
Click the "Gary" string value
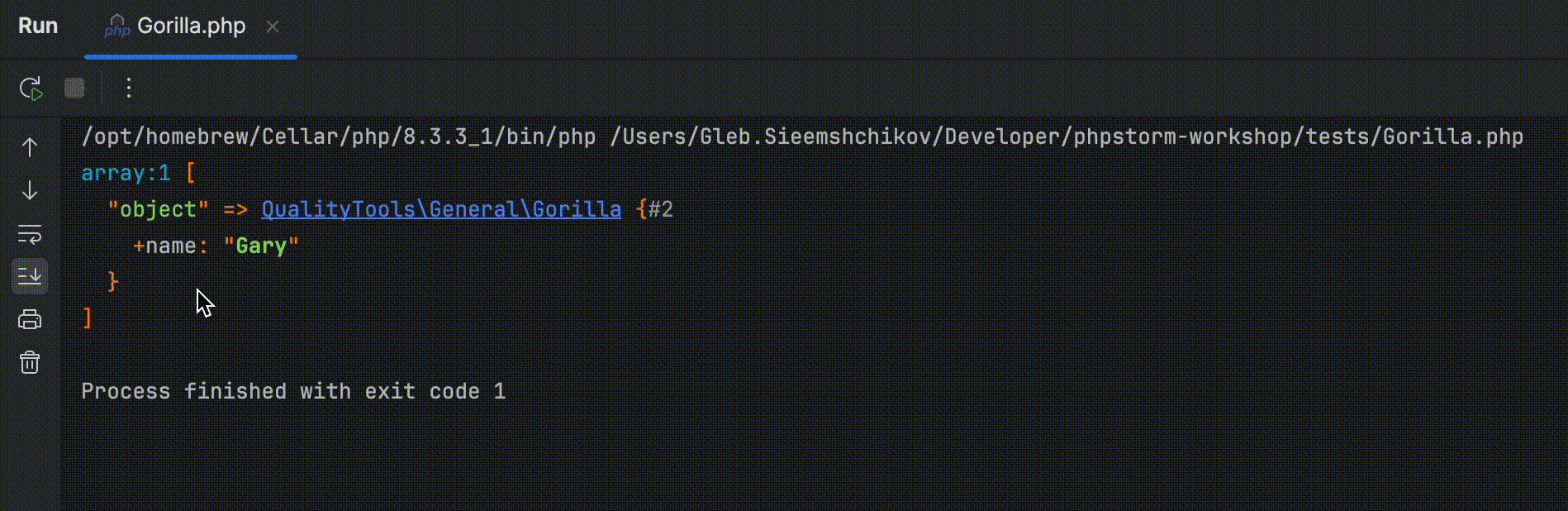pyautogui.click(x=261, y=246)
